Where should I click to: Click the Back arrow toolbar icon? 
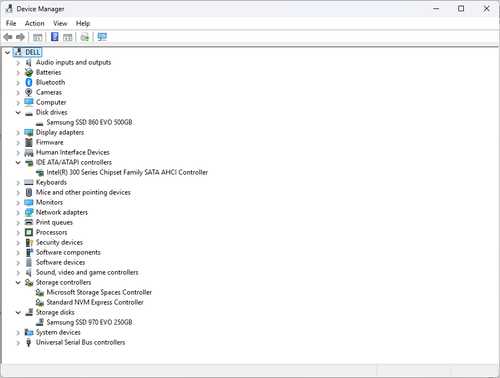coord(8,37)
